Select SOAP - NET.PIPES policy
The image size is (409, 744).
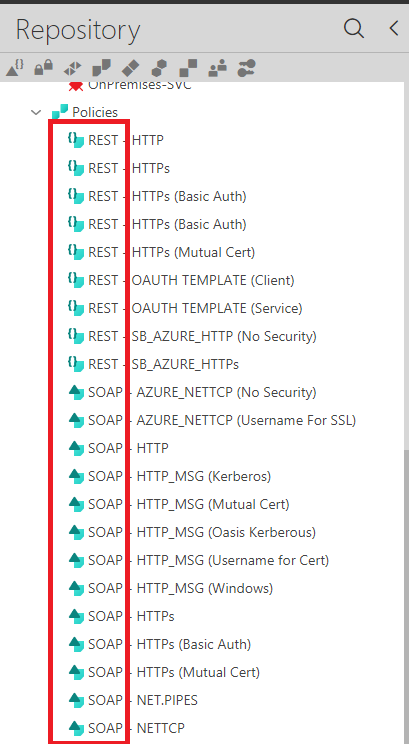click(x=143, y=700)
